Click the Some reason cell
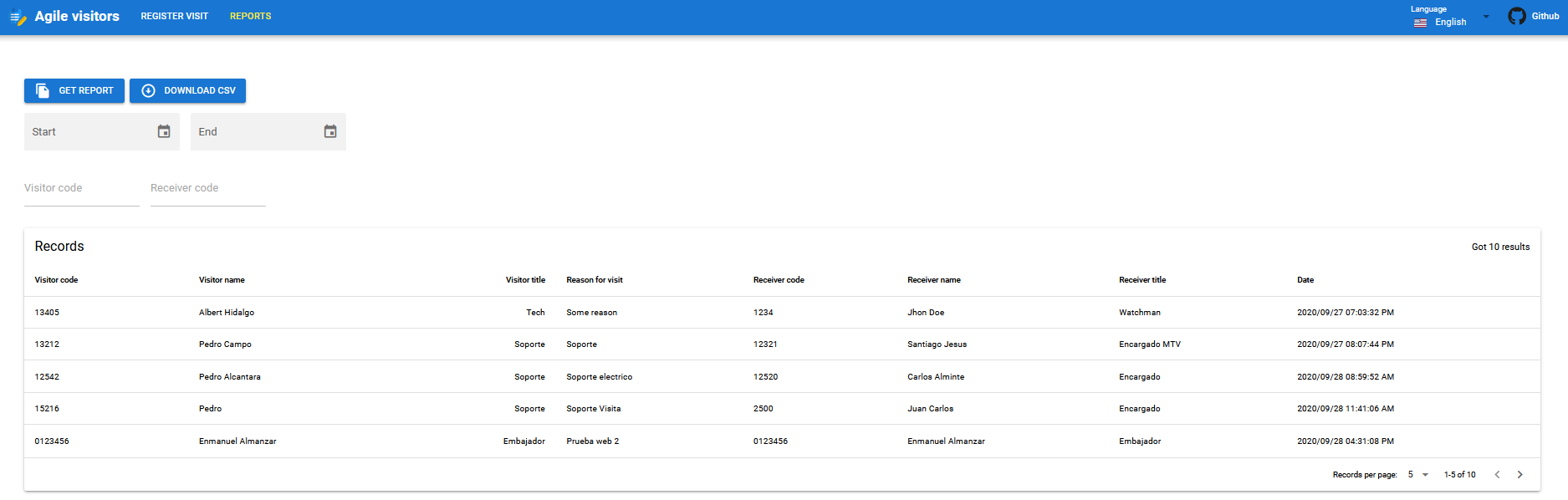 592,313
